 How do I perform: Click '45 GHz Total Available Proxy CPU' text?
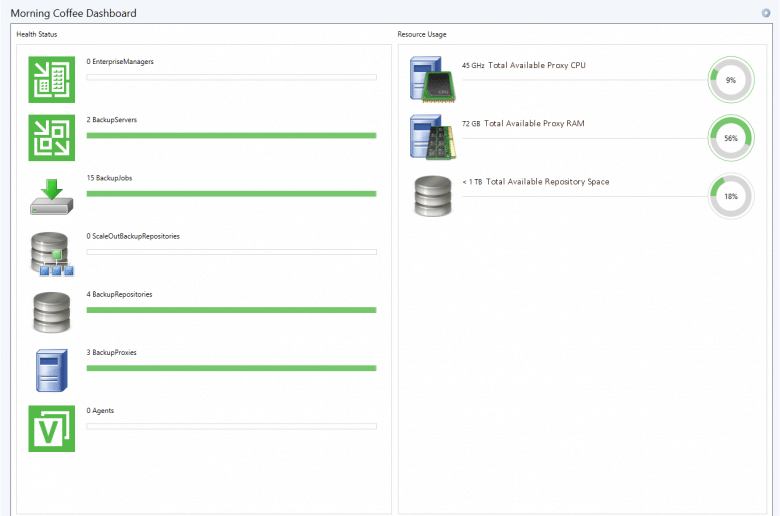coord(523,65)
